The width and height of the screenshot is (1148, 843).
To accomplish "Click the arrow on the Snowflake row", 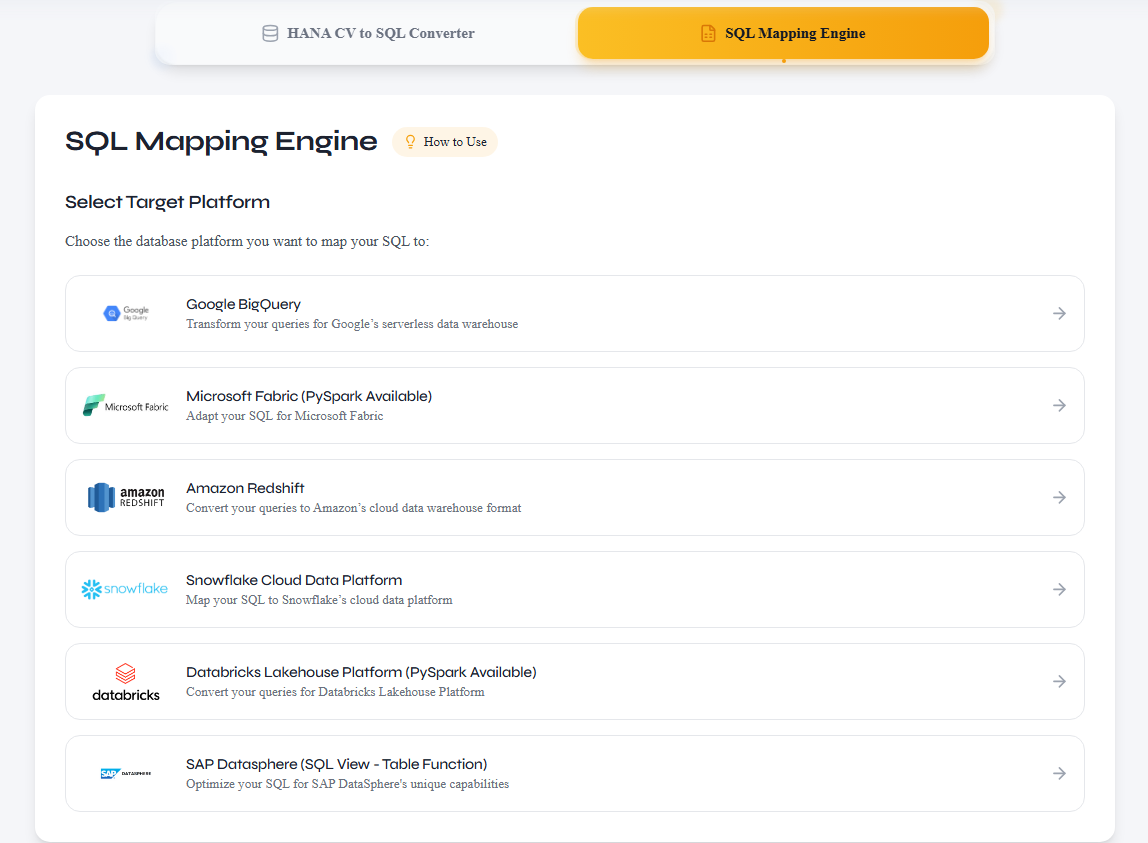I will pos(1059,589).
